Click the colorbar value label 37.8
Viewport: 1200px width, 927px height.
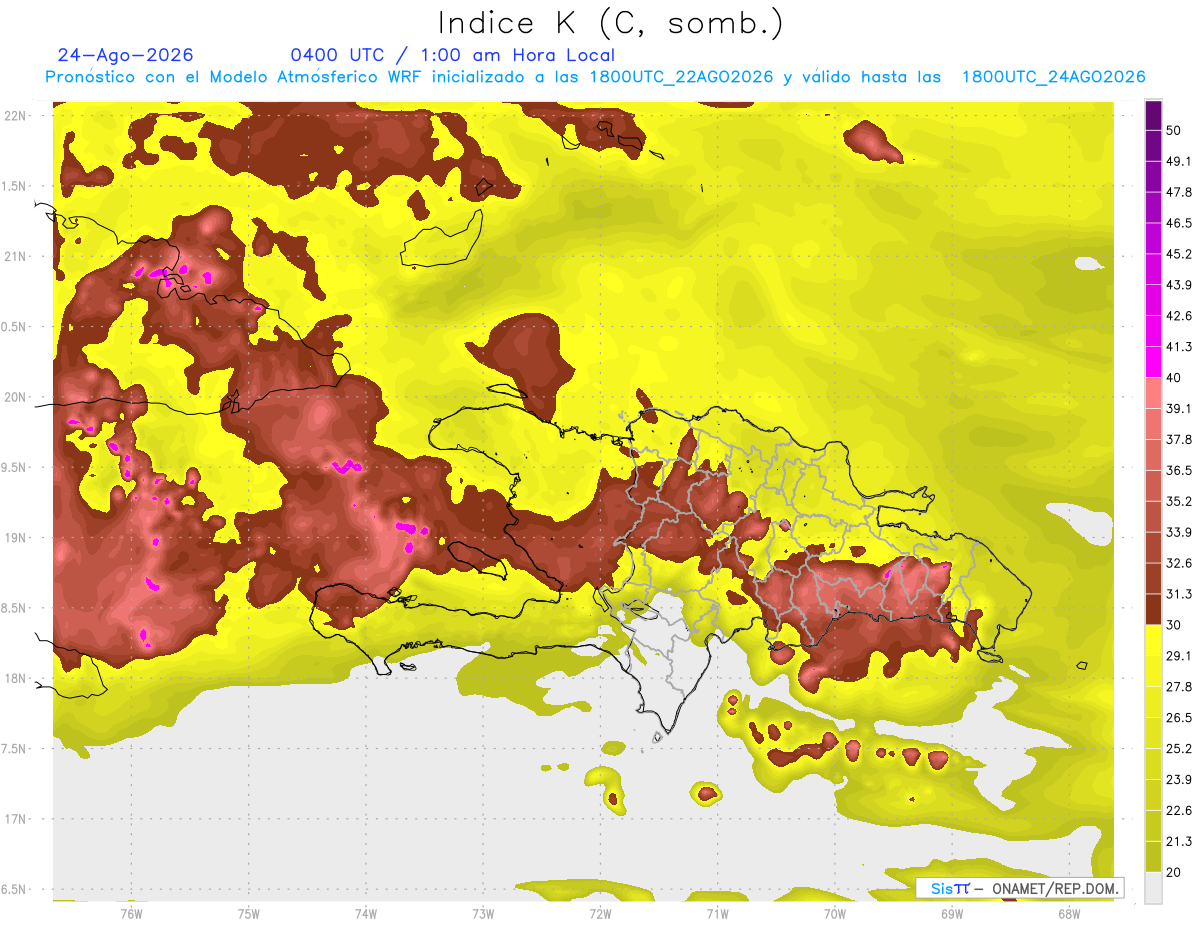pyautogui.click(x=1178, y=439)
